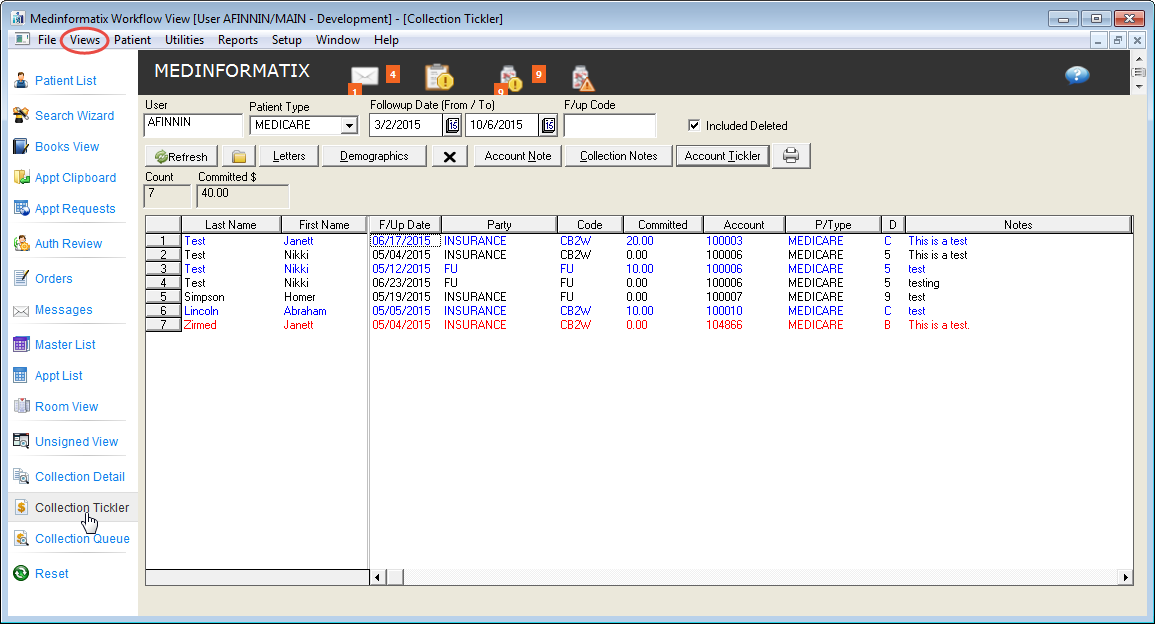Open Collection Queue in the sidebar

point(82,539)
